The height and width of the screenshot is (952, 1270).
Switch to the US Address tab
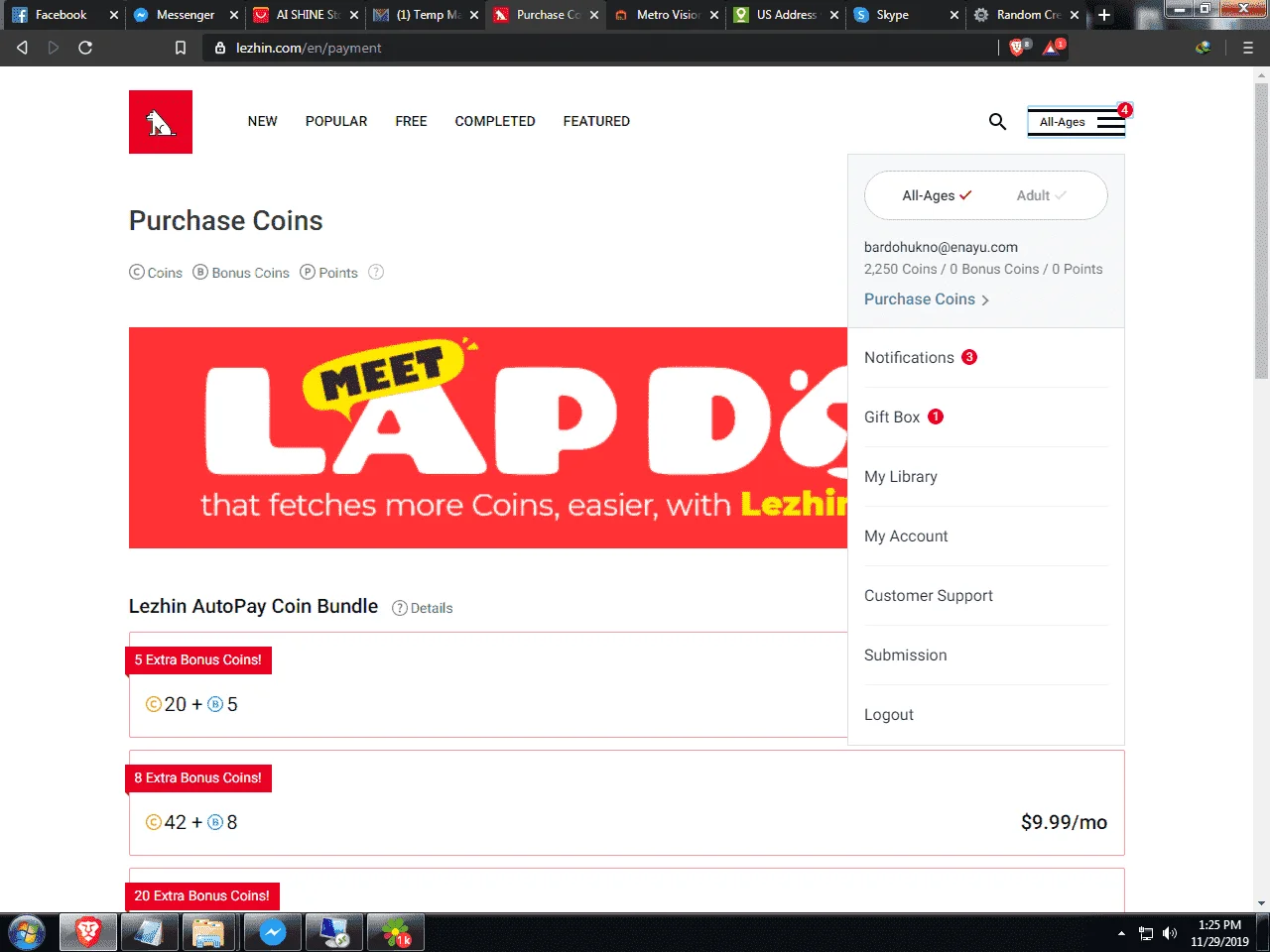coord(786,15)
